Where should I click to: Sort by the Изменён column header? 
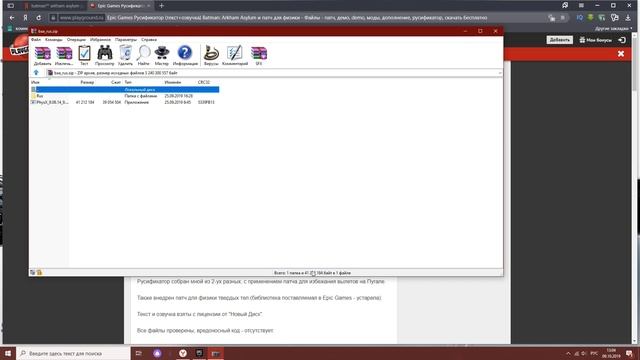click(173, 82)
